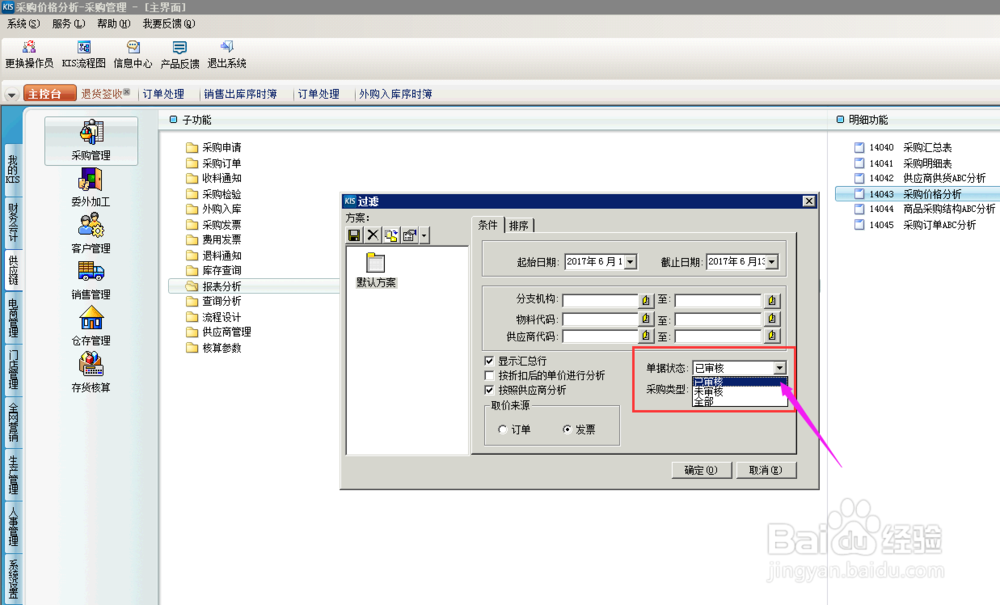The height and width of the screenshot is (605, 1000).
Task: Open the 我要反馈 menu
Action: (169, 24)
